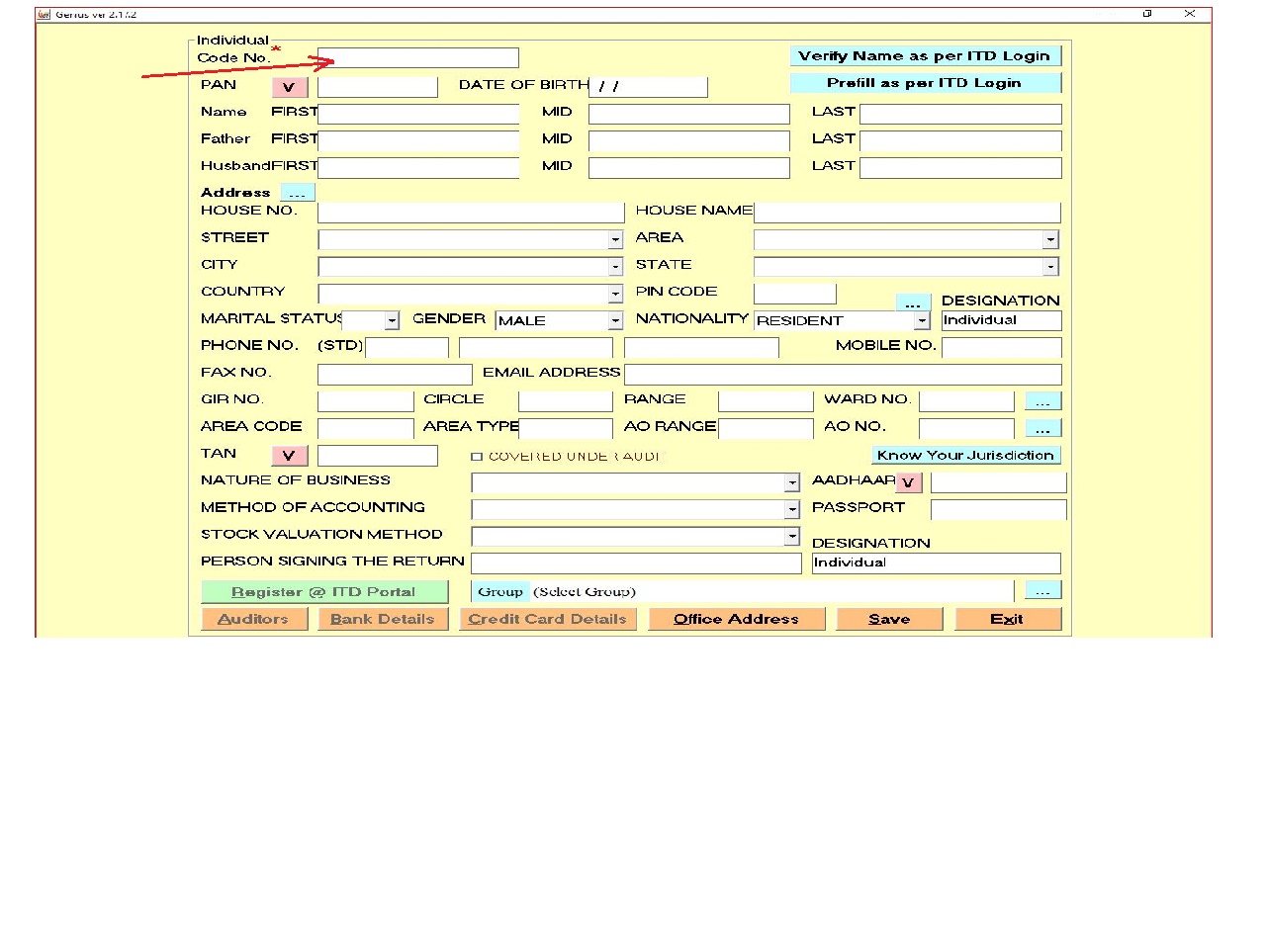Click ellipsis button next to AO NO.

tap(1042, 428)
